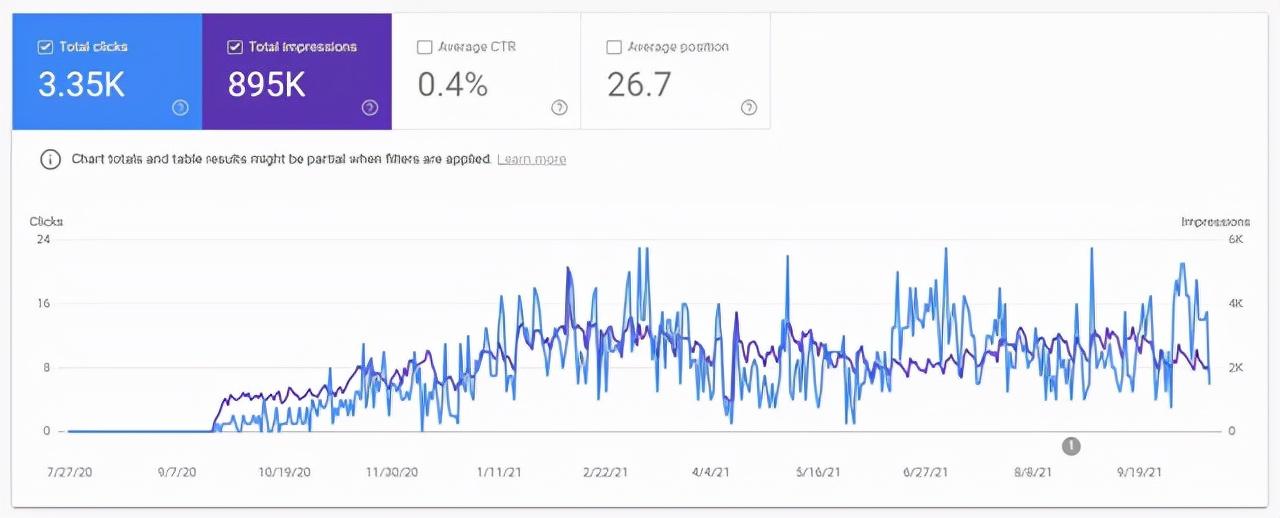The width and height of the screenshot is (1280, 518).
Task: Open help icon on Average position card
Action: click(749, 108)
